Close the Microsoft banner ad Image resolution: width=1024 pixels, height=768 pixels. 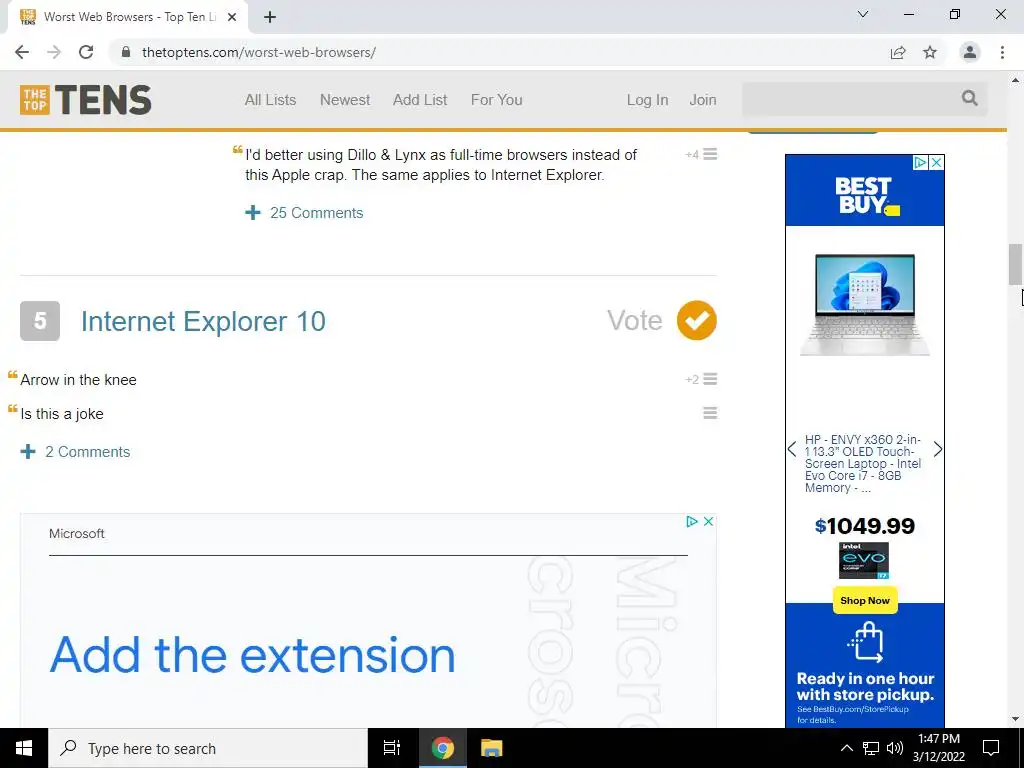(708, 521)
